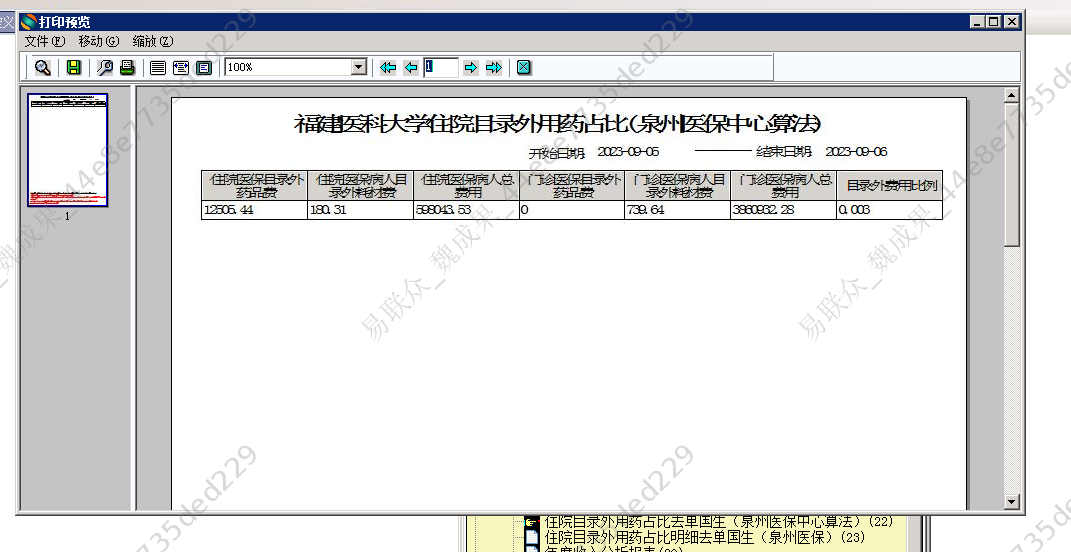
Task: Click column header 住院医保目录外药品费
Action: pos(254,185)
